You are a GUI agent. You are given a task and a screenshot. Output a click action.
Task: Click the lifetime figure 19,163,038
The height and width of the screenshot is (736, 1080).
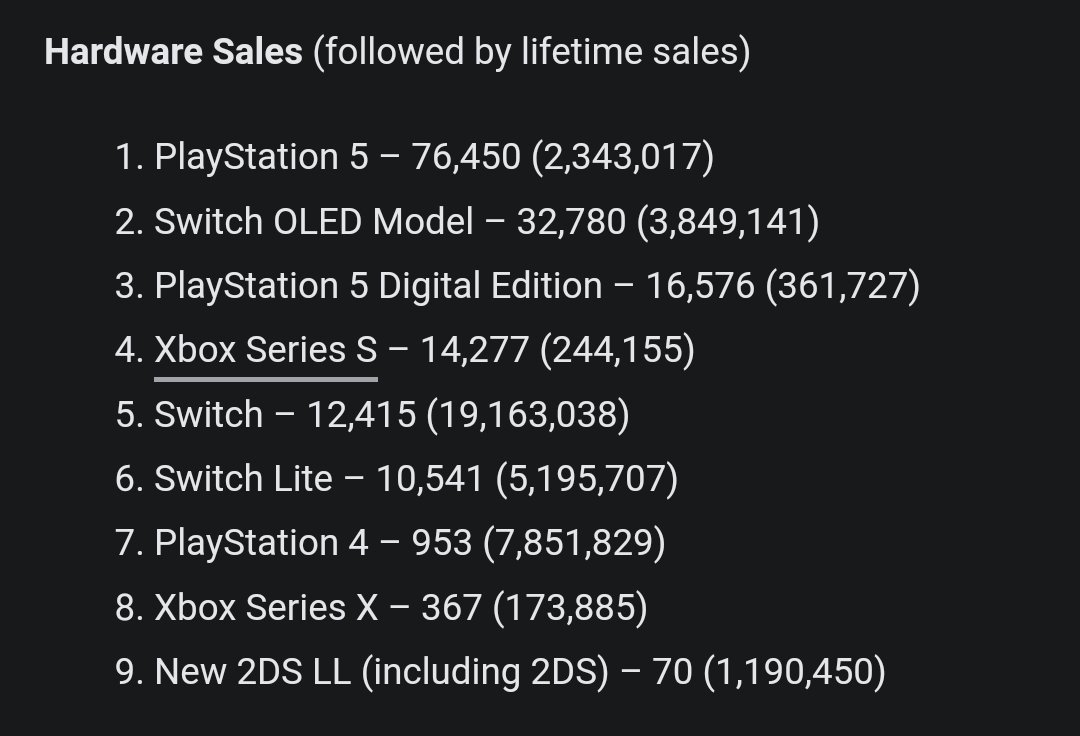(528, 414)
